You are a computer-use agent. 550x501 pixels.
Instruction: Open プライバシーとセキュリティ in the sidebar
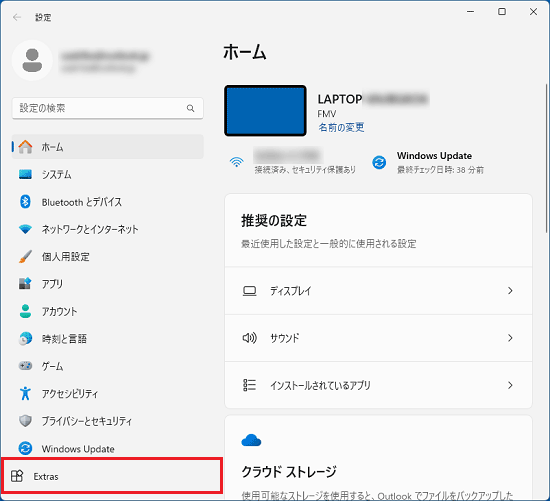tap(108, 421)
